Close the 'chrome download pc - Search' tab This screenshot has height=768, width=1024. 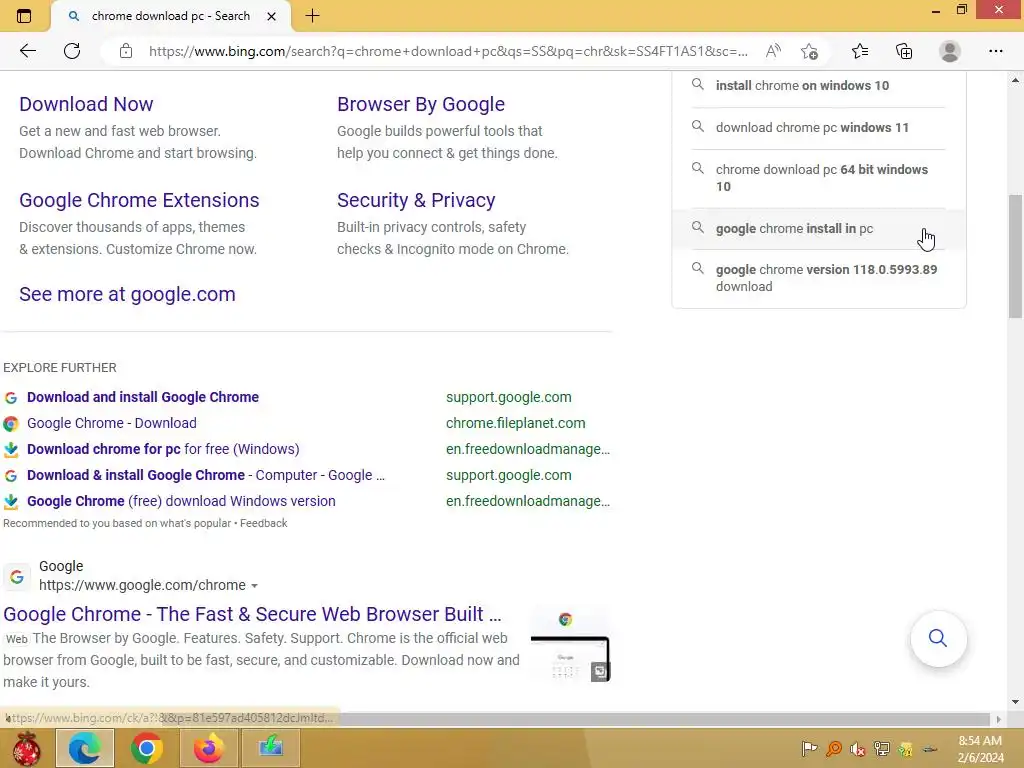point(272,16)
